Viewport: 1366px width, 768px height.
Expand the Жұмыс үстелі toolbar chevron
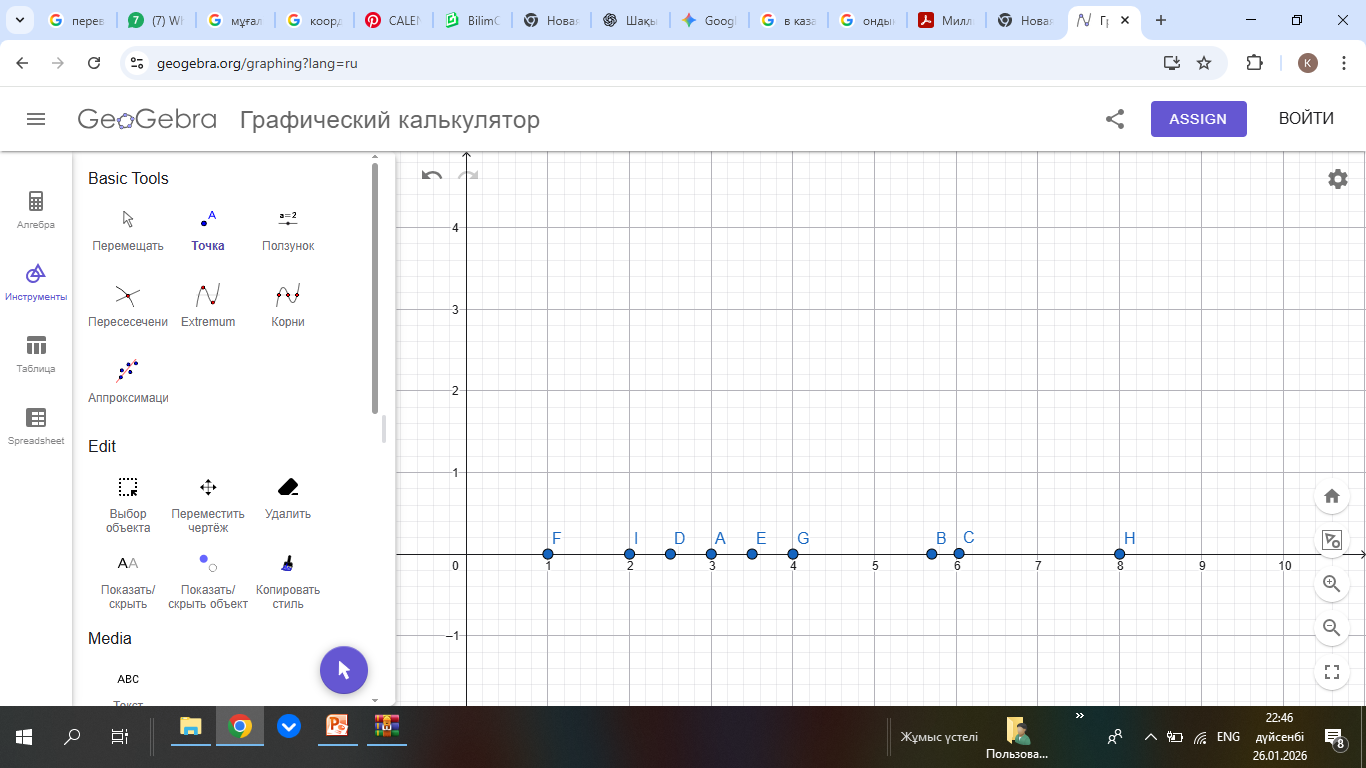click(x=1080, y=716)
